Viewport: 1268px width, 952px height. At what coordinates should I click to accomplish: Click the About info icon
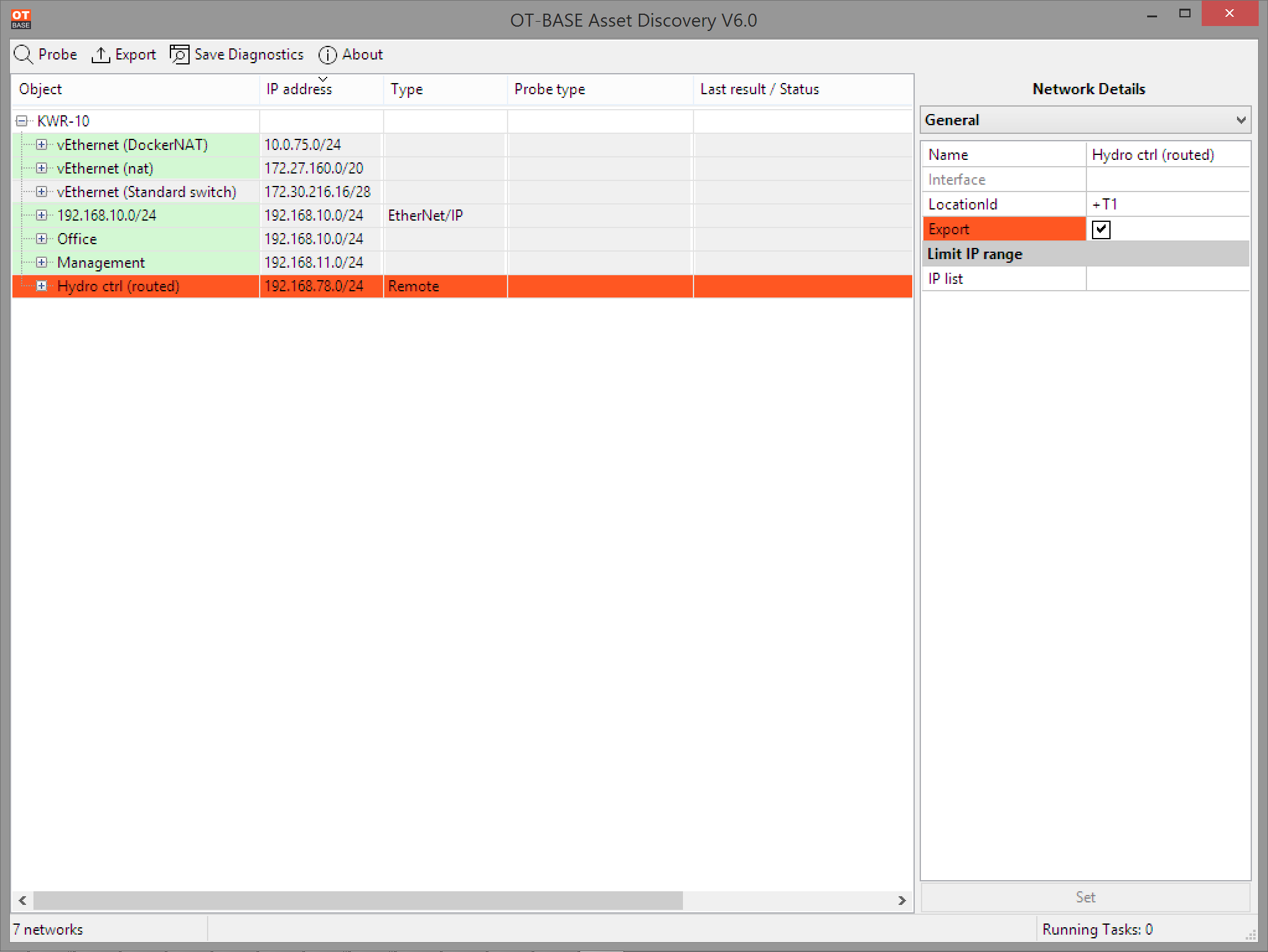click(327, 55)
